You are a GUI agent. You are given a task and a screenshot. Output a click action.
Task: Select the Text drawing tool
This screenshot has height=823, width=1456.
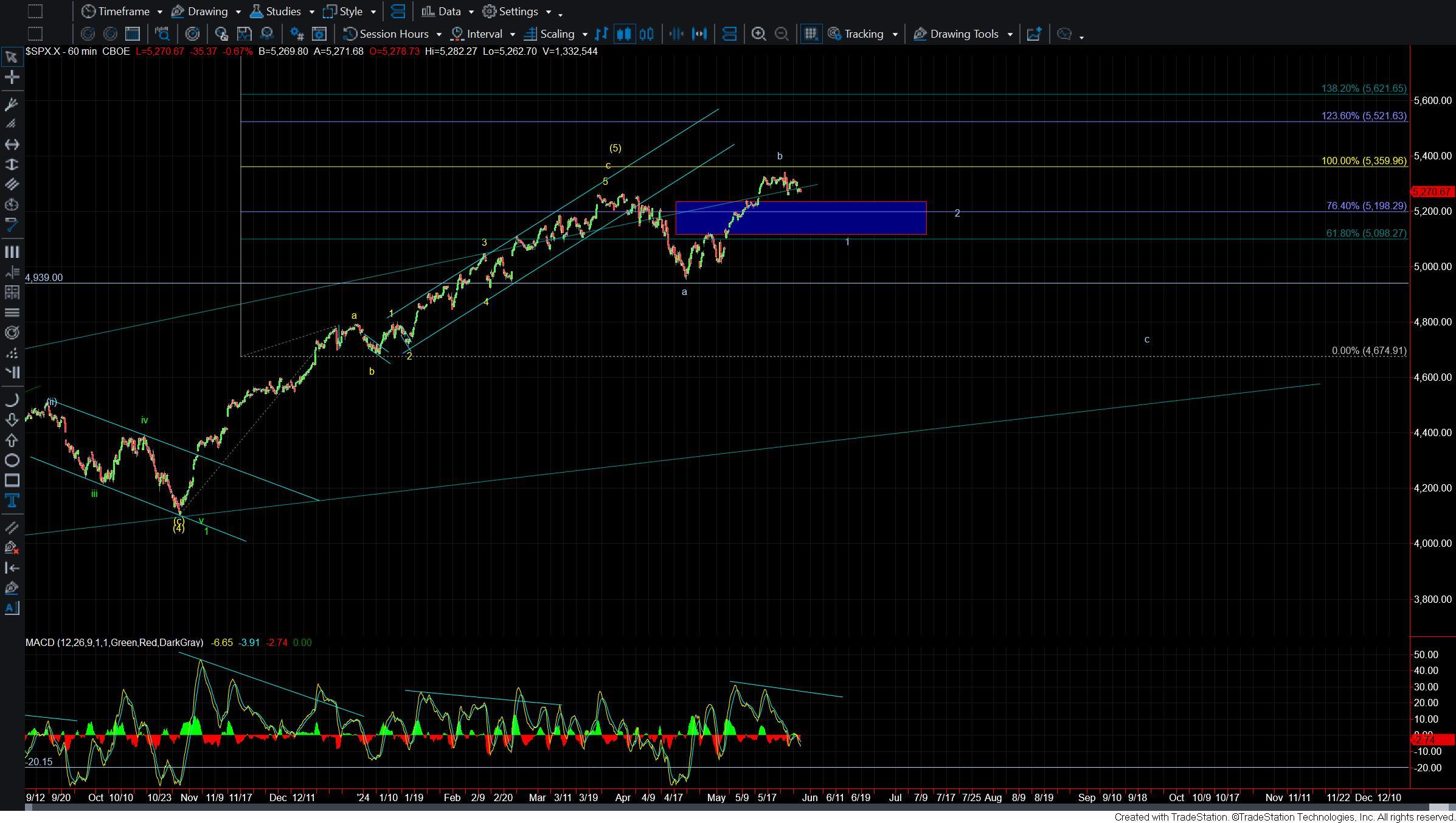(12, 501)
